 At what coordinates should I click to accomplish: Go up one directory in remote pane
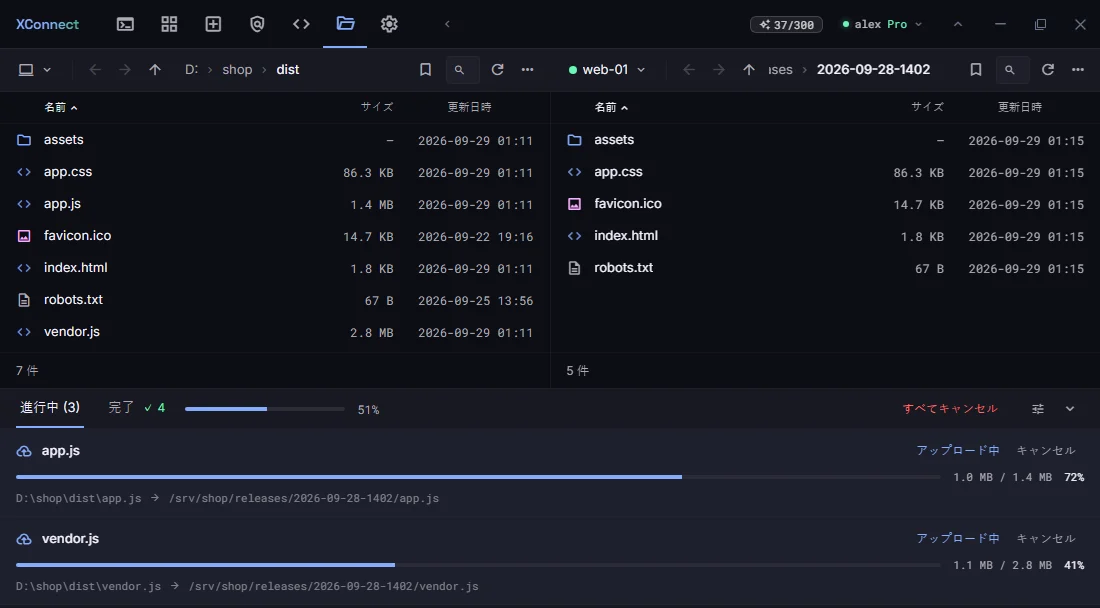(749, 69)
